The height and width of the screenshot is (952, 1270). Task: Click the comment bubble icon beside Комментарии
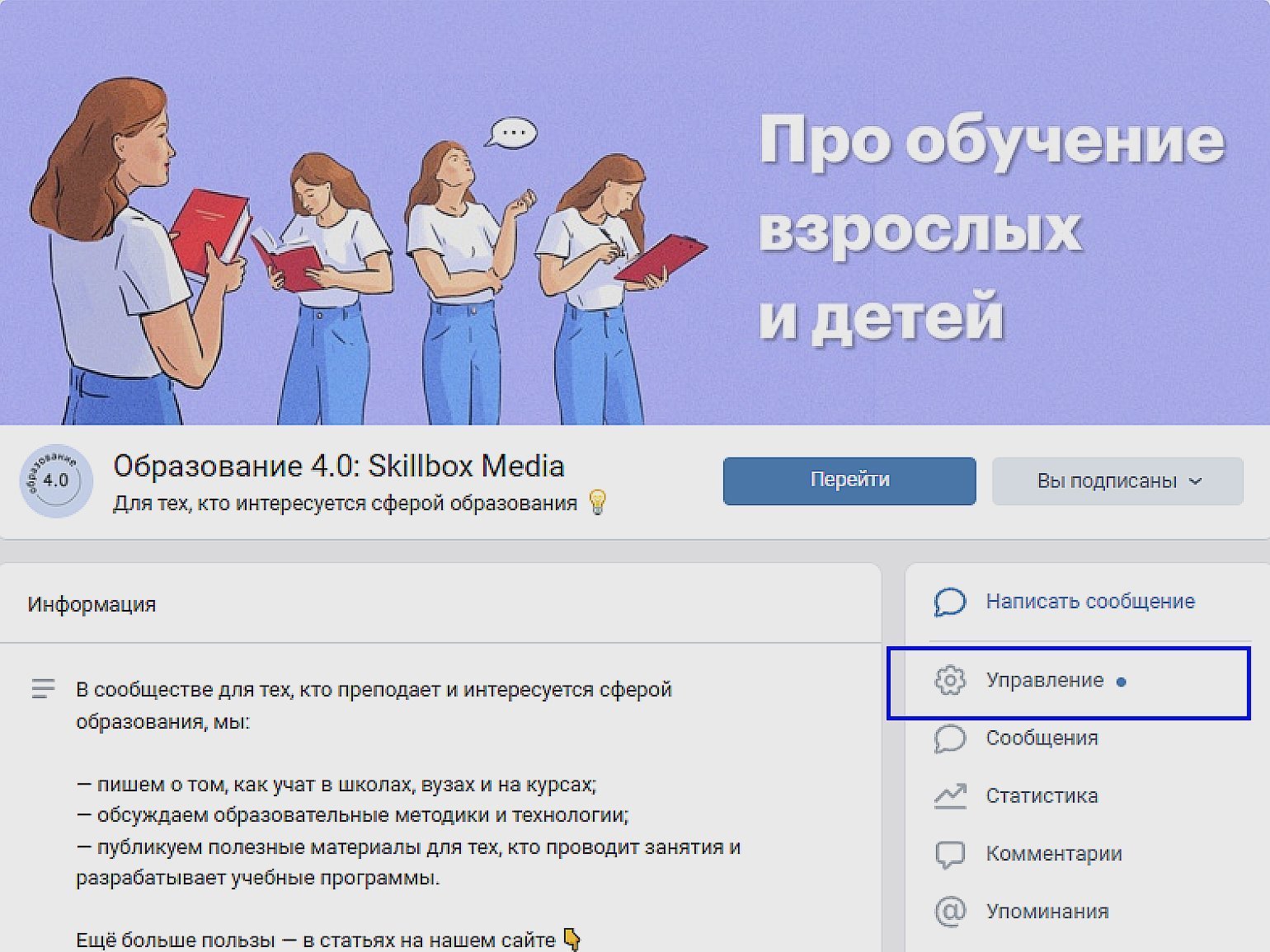point(949,855)
